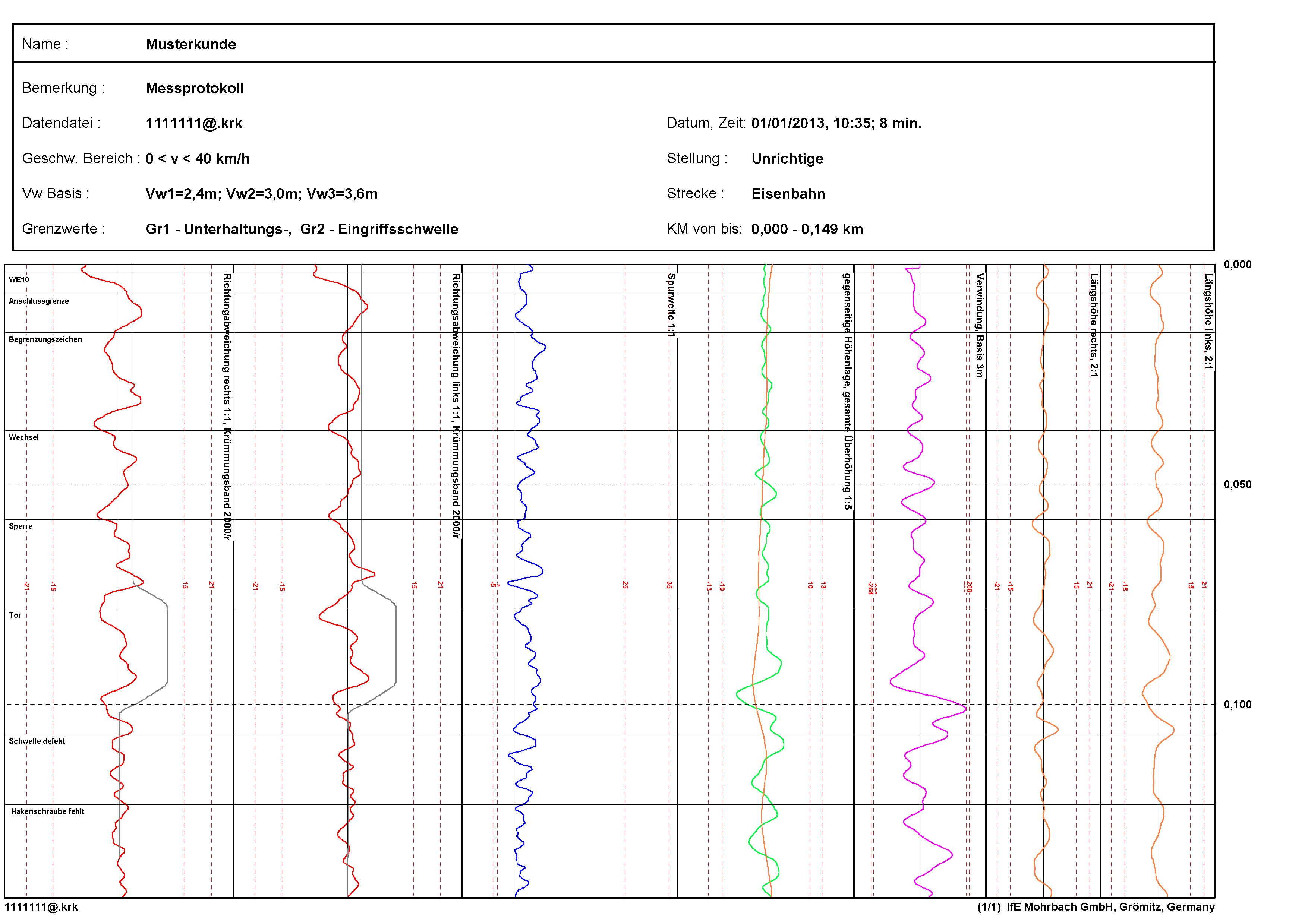Select the 1111111@.krk data file name

point(194,124)
